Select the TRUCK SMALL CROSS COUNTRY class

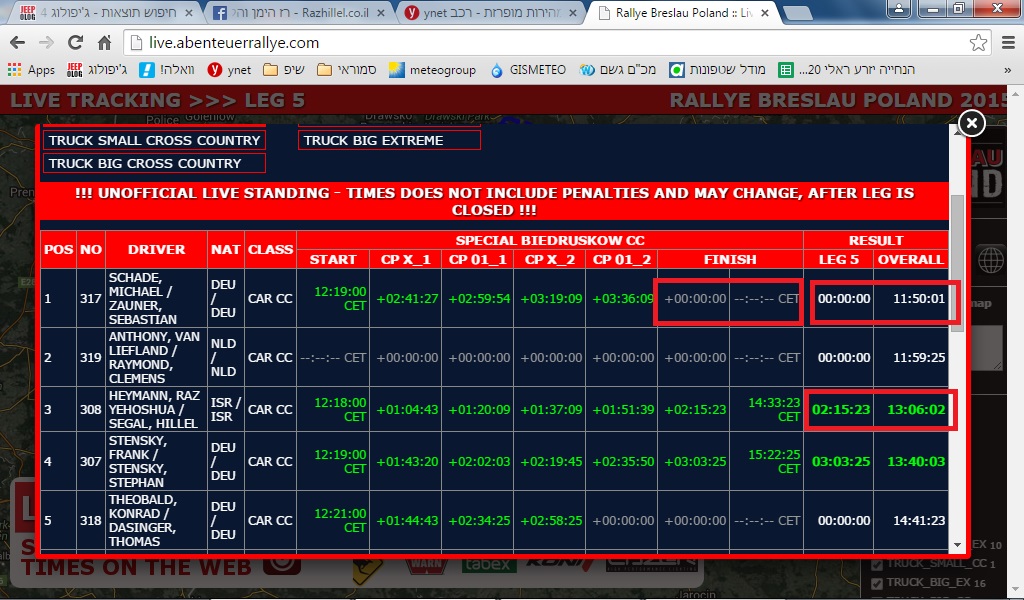[x=154, y=140]
